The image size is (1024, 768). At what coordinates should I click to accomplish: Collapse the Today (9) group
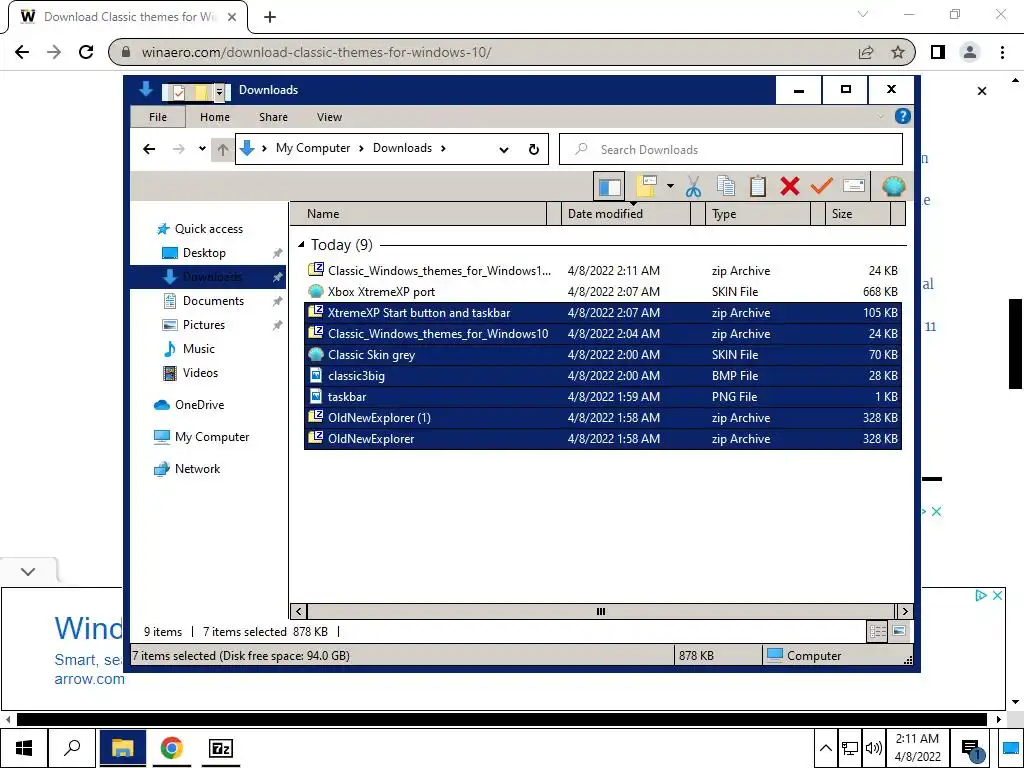(301, 244)
